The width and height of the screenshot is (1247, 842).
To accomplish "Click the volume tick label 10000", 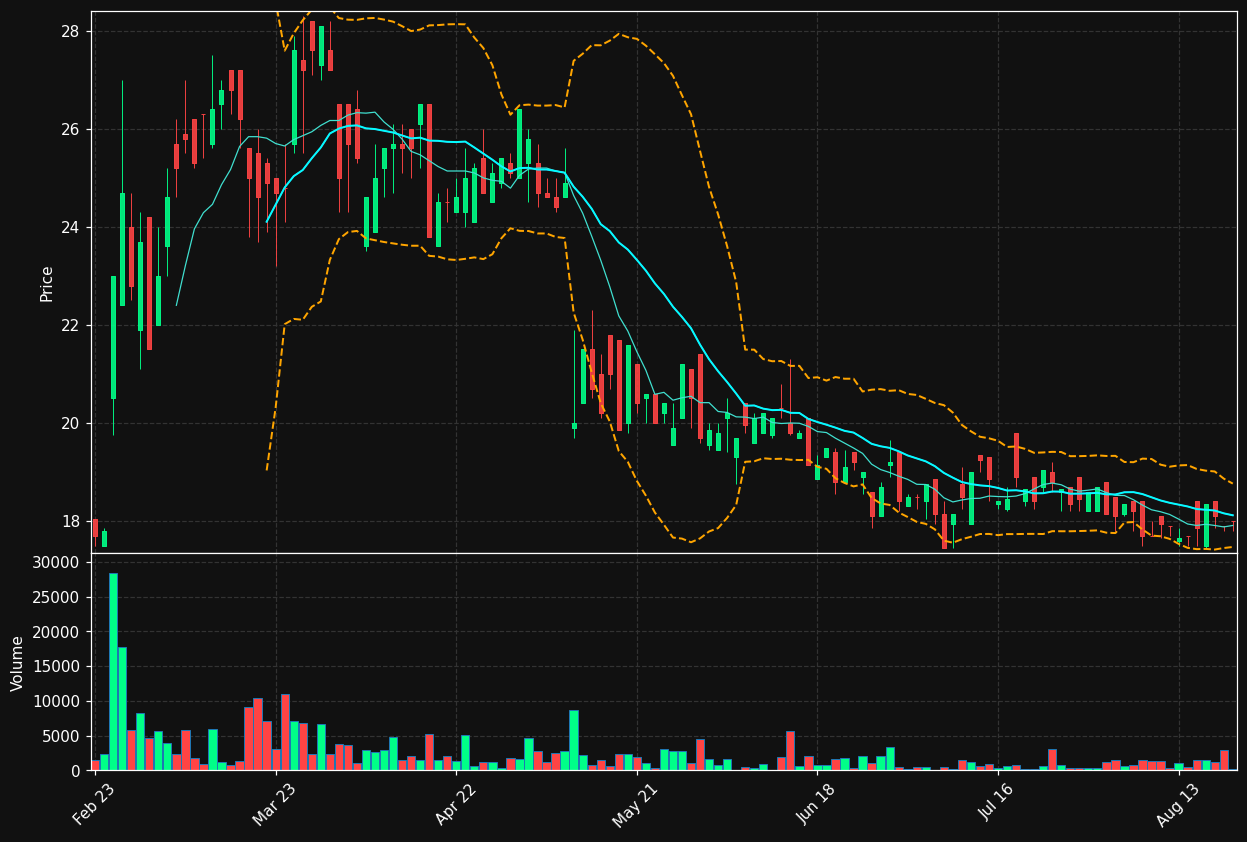I will (x=57, y=702).
